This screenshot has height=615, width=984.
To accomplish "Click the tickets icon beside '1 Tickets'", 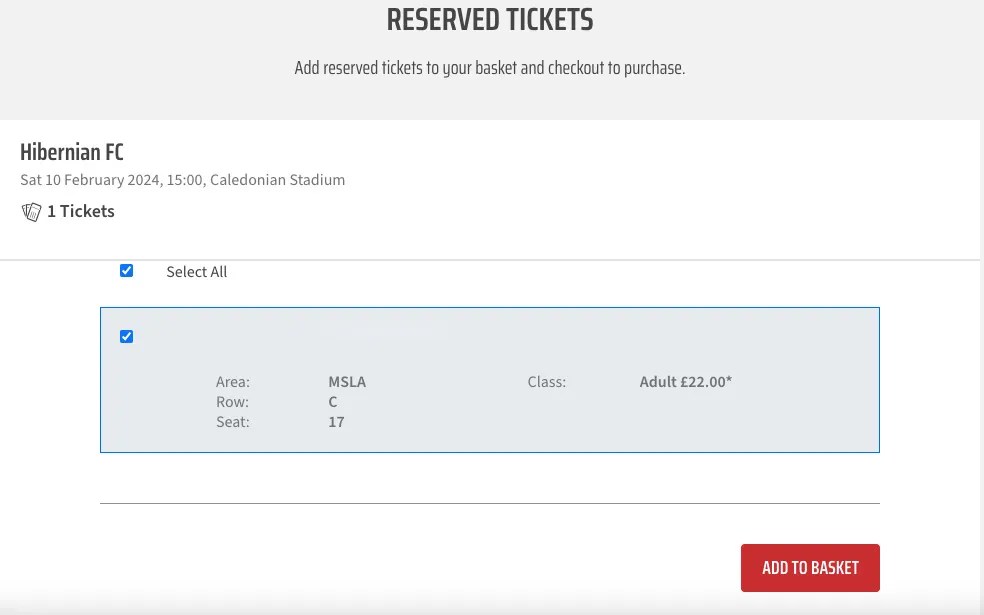I will tap(31, 212).
